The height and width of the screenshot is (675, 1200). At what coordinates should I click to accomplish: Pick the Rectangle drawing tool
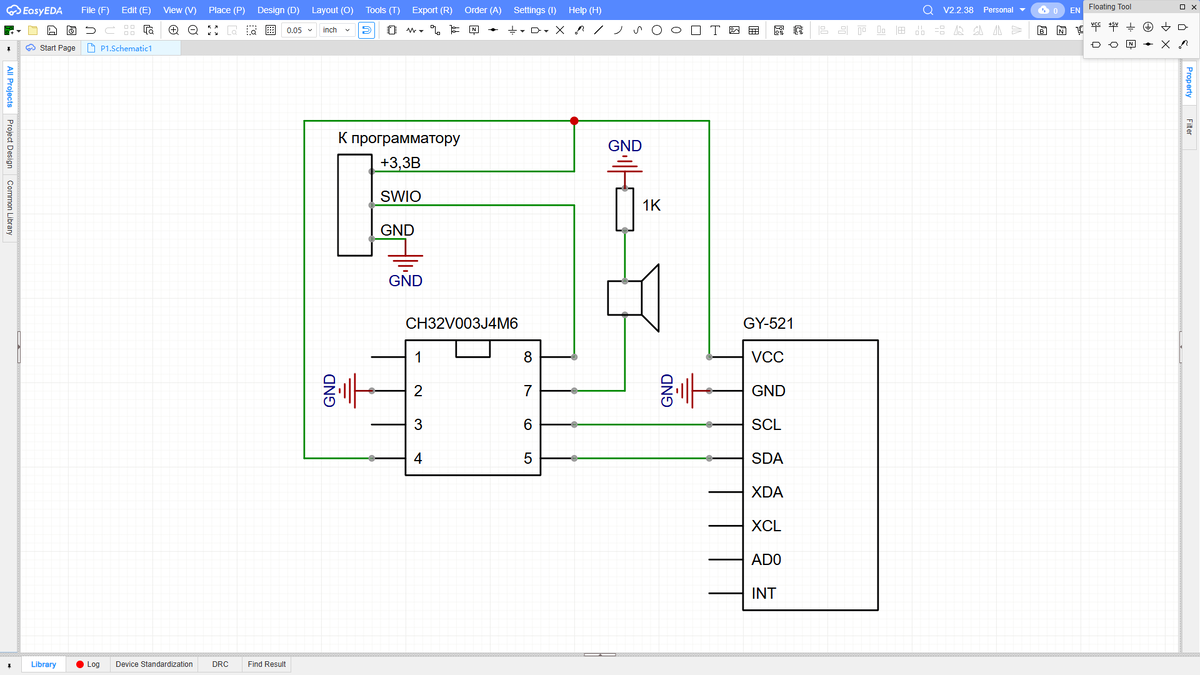[695, 30]
